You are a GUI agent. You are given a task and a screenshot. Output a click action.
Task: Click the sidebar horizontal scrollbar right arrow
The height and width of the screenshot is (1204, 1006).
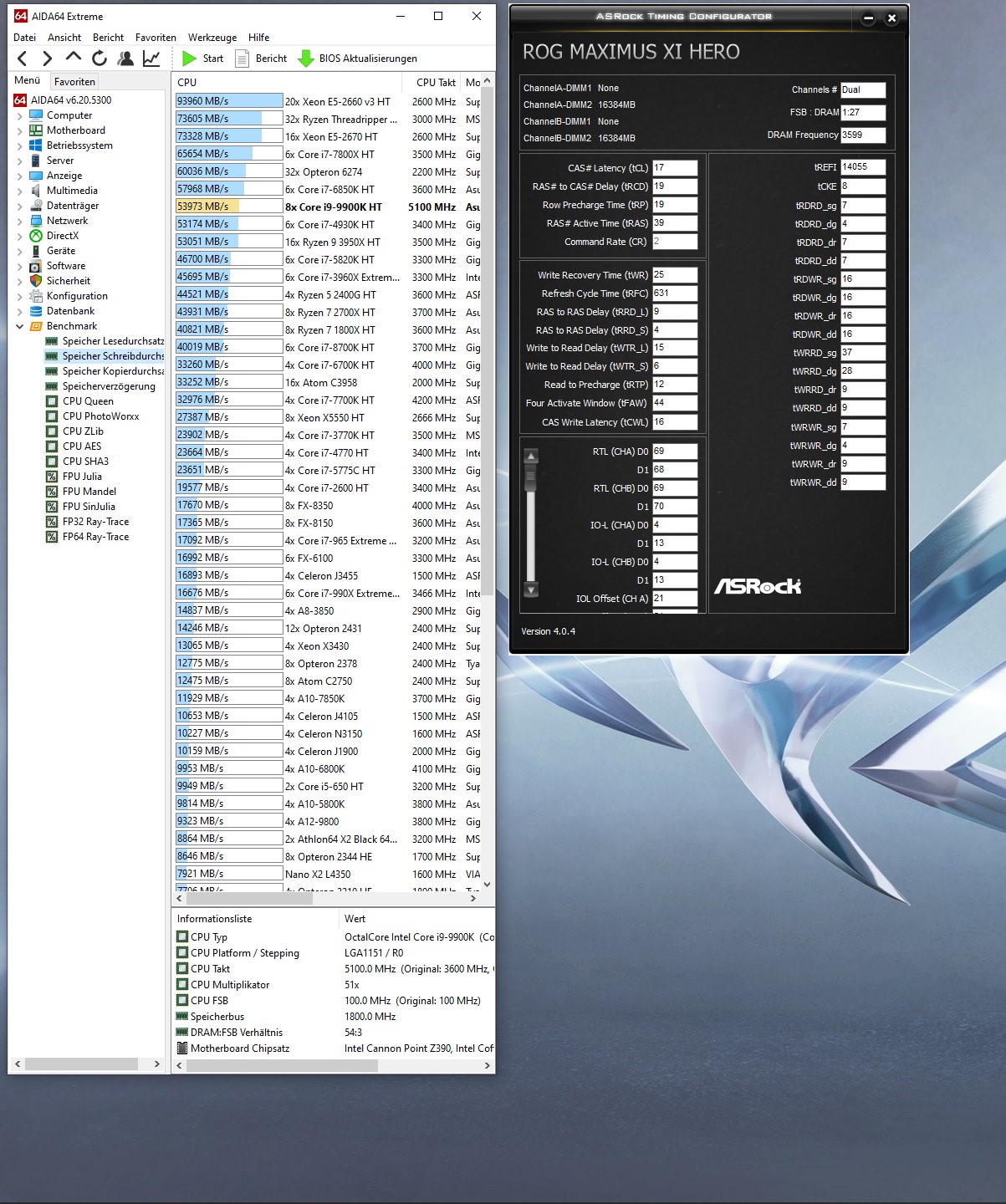tap(156, 1064)
